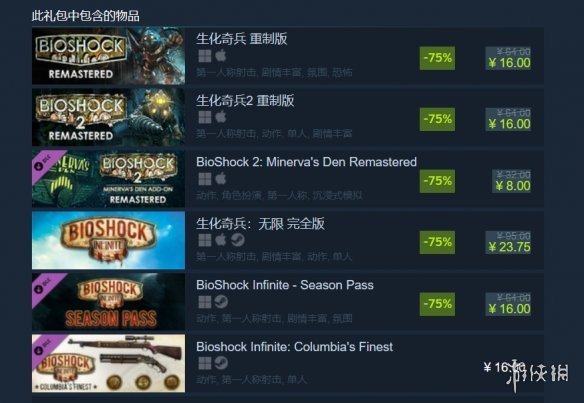Click purple DLC badge on Season Pass thumbnail
Image resolution: width=584 pixels, height=403 pixels.
click(x=45, y=286)
